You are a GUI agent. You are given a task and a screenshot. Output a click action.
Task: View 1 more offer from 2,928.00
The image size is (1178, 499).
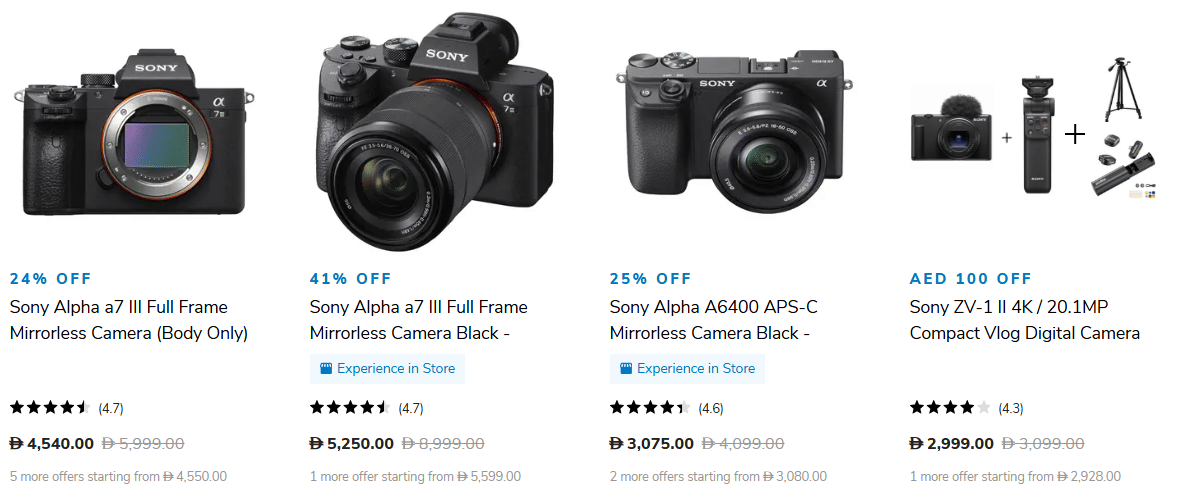[1015, 477]
